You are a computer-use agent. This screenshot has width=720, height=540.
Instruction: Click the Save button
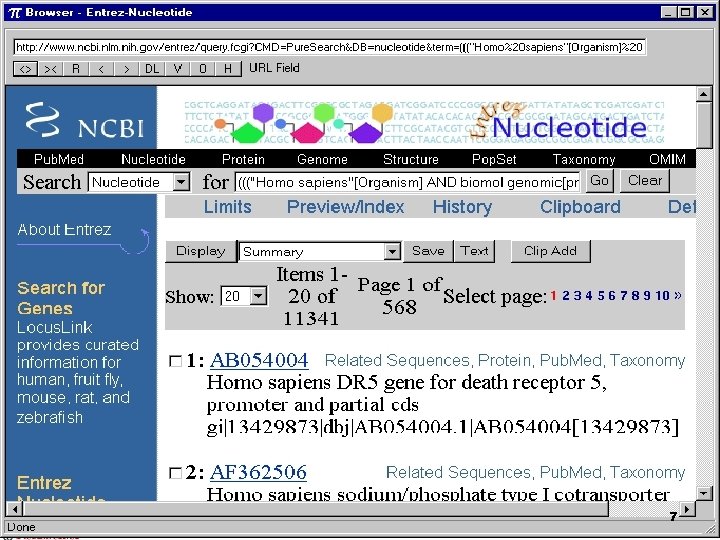coord(428,251)
